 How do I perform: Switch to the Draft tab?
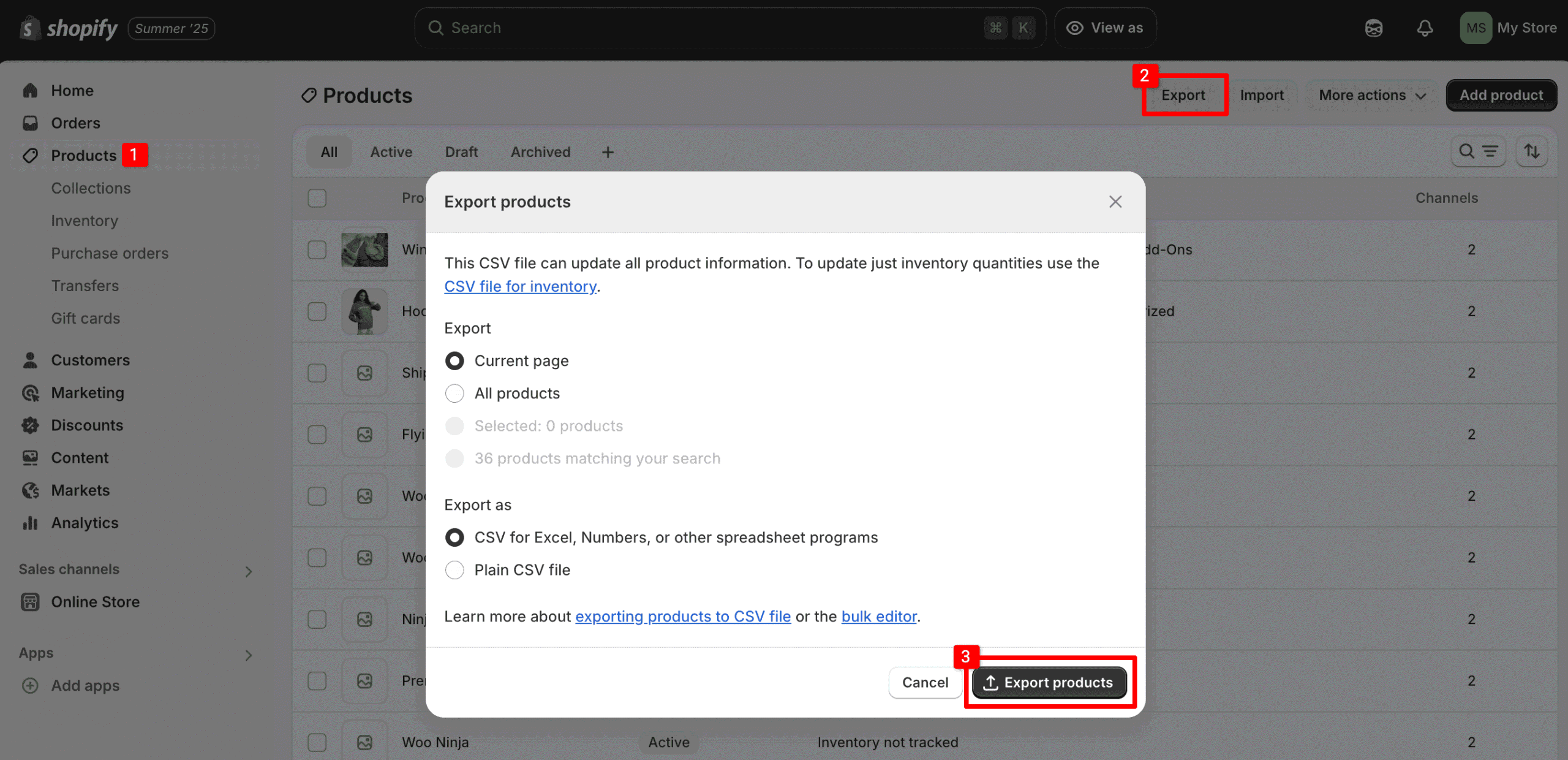click(x=461, y=152)
